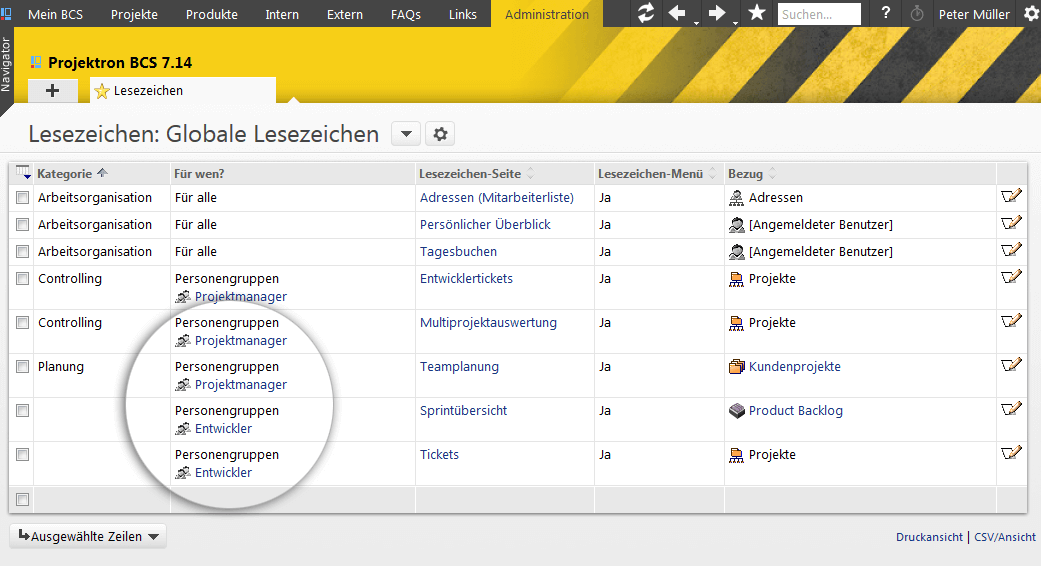Open the column selector in table header
Viewport: 1041px width, 566px height.
23,174
